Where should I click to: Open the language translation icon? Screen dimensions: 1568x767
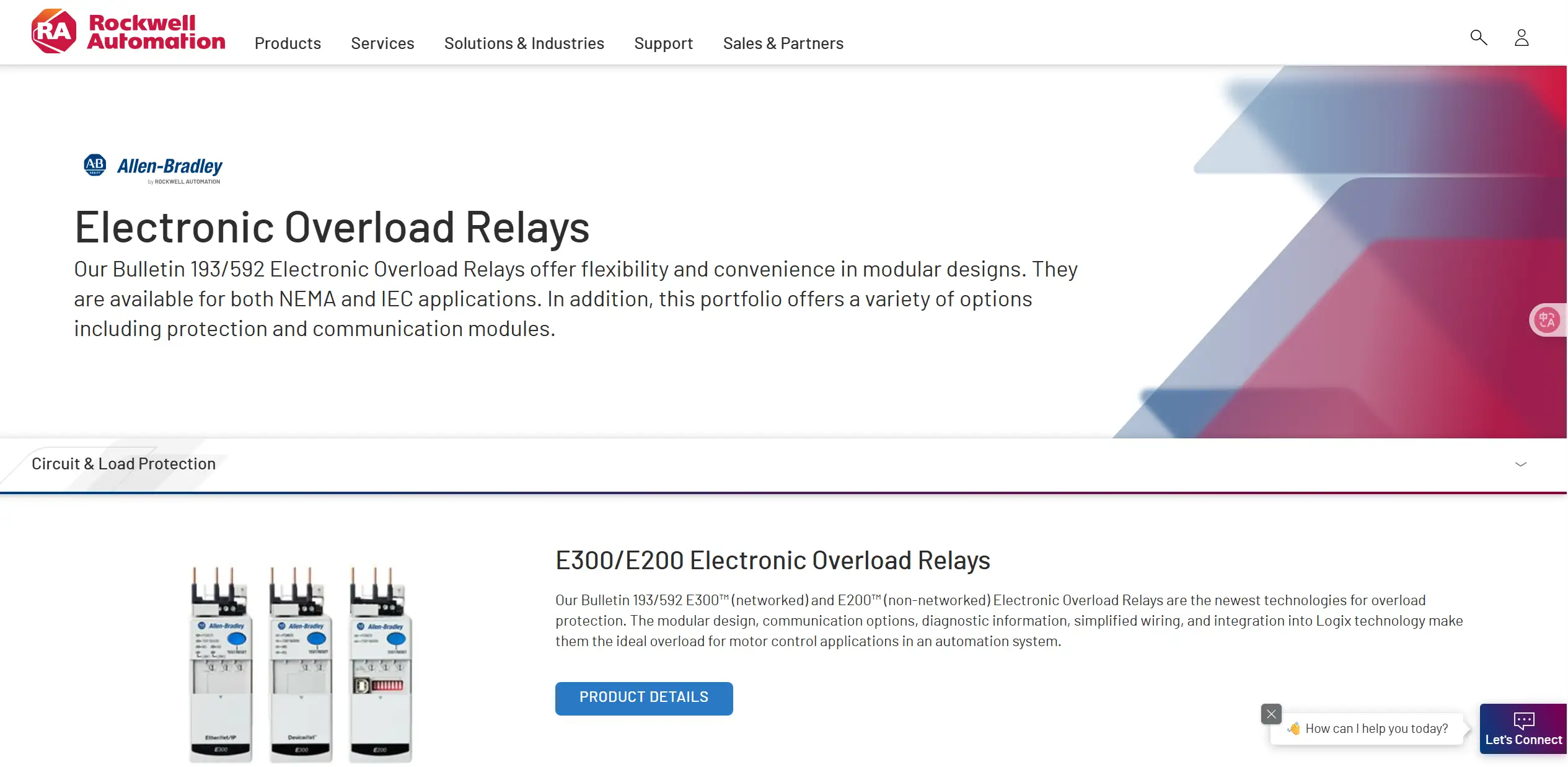[1547, 320]
